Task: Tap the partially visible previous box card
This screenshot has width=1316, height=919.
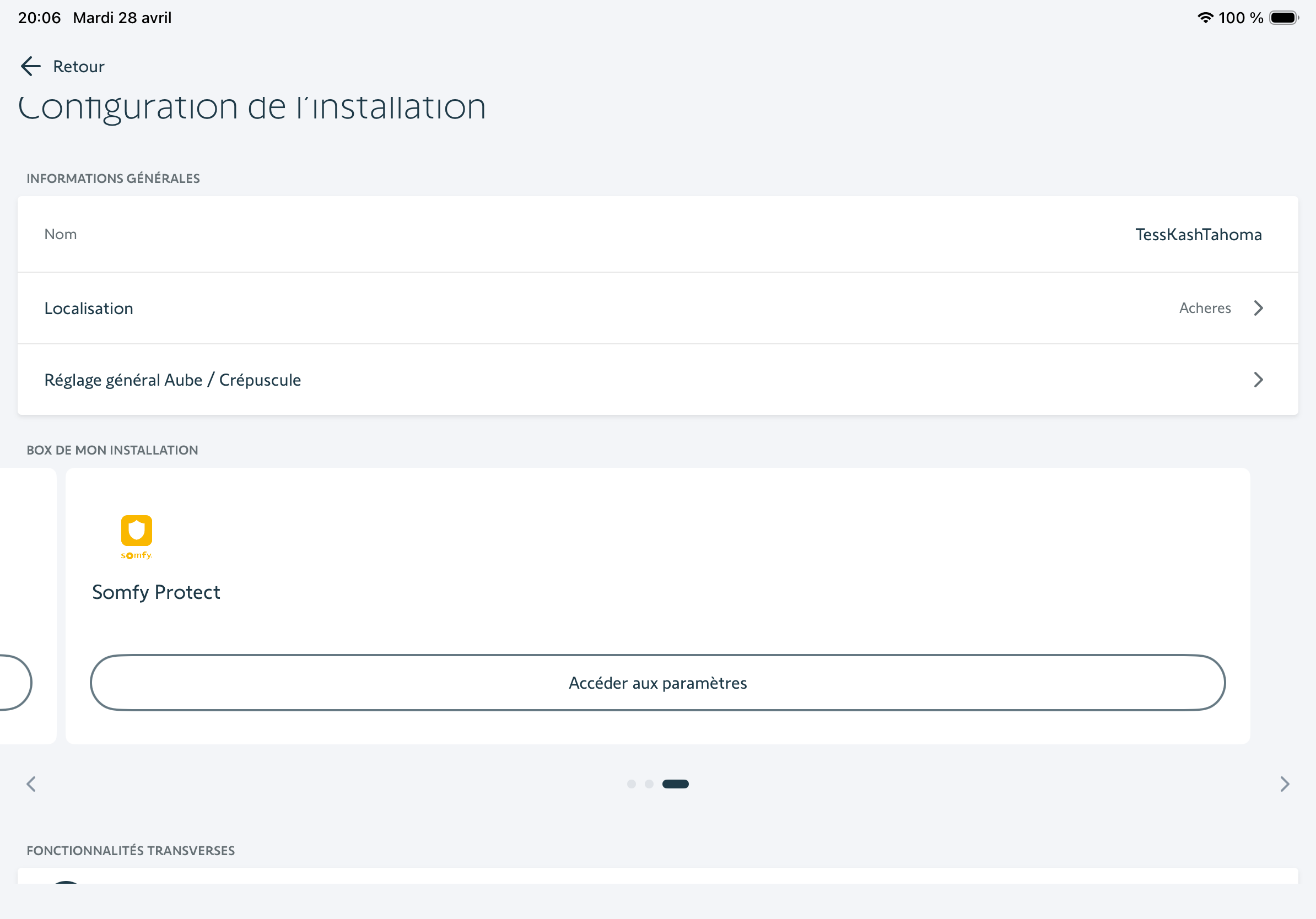Action: pyautogui.click(x=29, y=573)
